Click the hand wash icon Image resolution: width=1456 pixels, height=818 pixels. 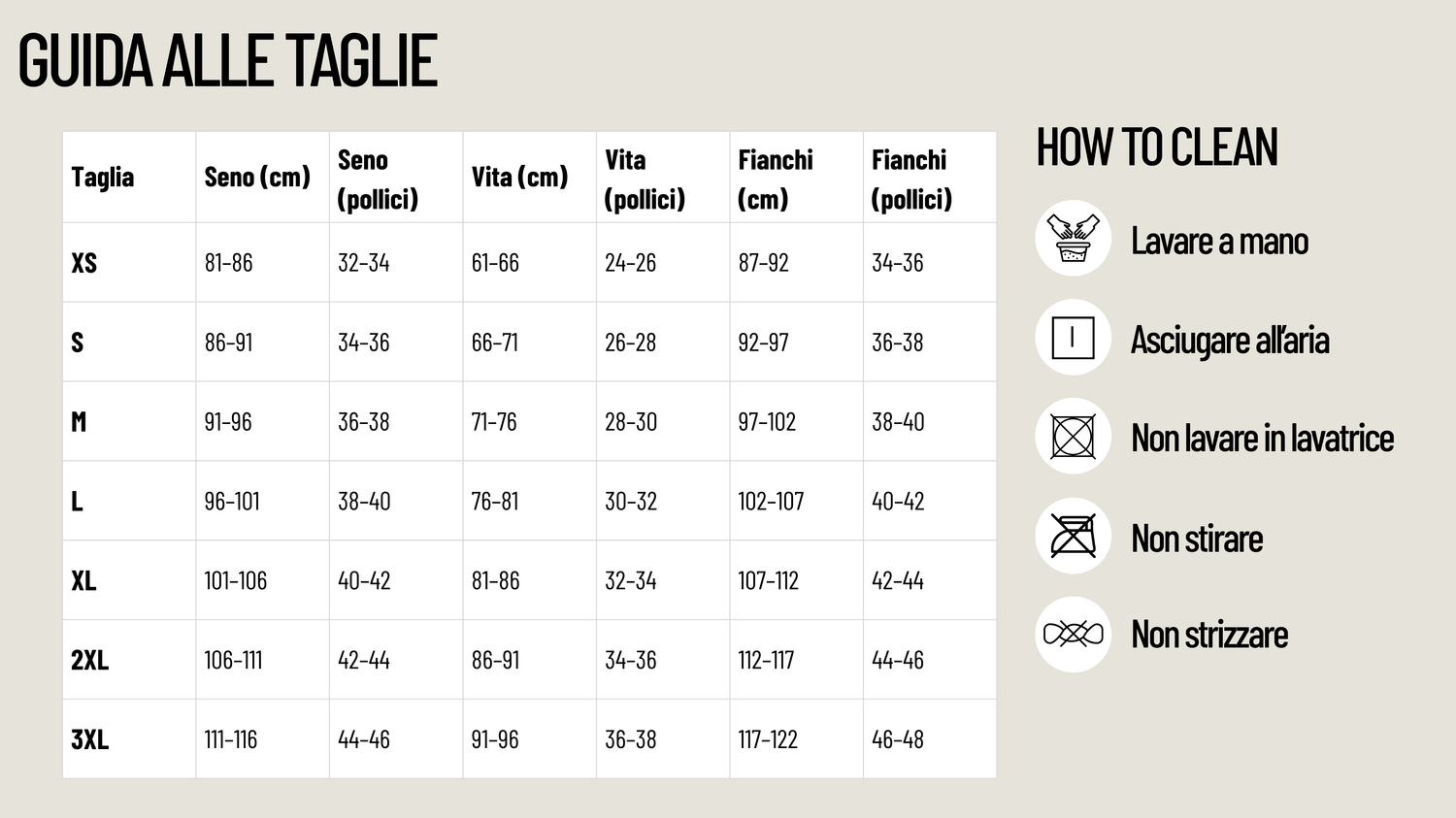[x=1073, y=239]
